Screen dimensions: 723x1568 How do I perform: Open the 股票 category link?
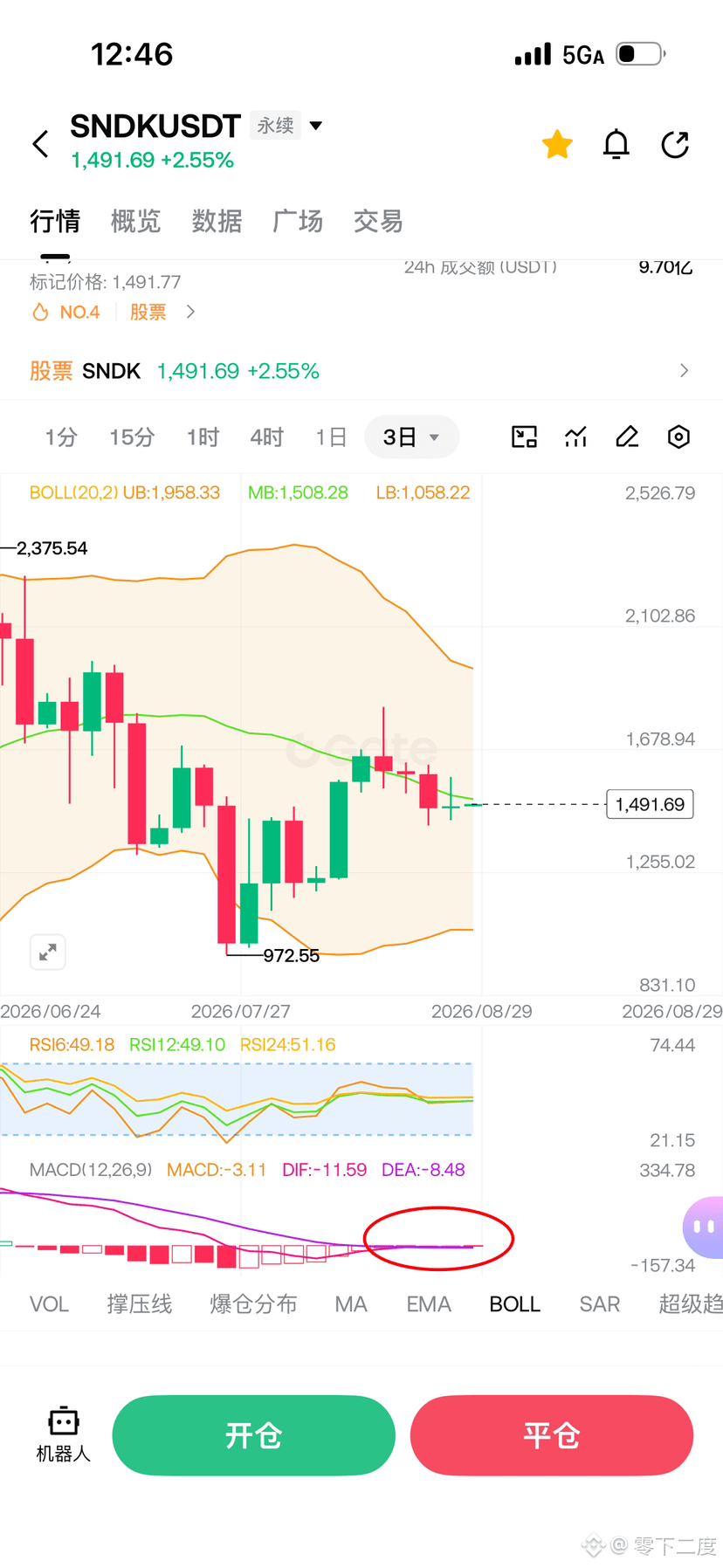click(x=148, y=313)
